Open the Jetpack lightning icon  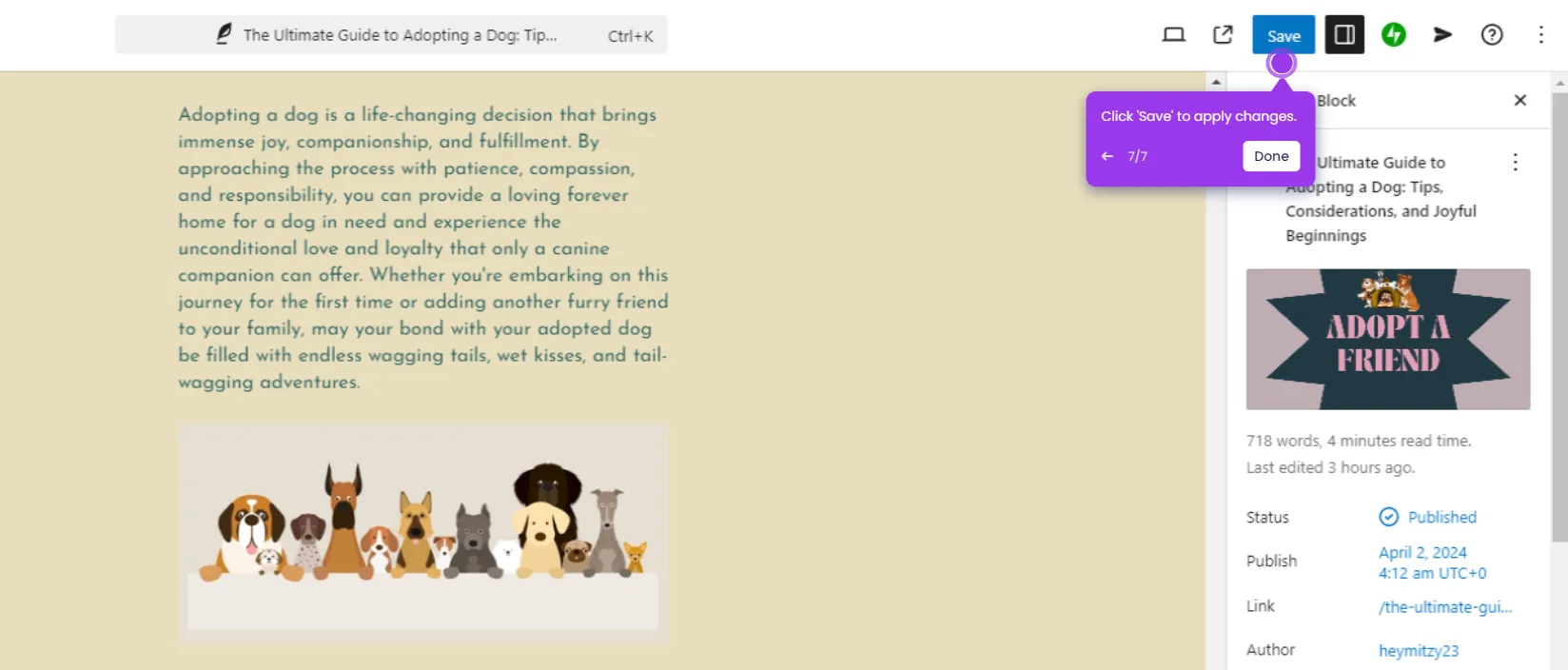[x=1394, y=35]
